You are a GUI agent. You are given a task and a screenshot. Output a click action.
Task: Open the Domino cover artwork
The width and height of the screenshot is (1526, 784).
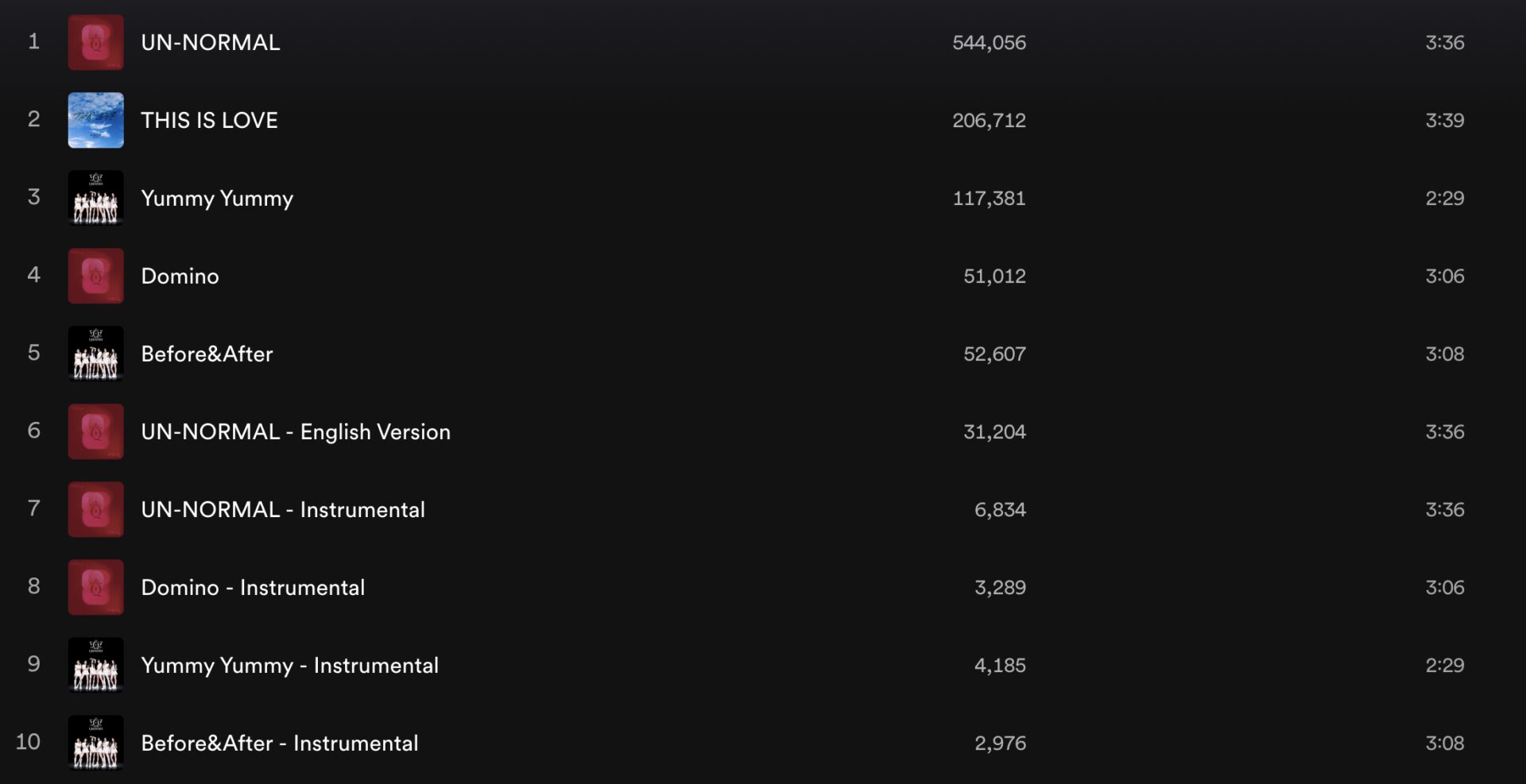pyautogui.click(x=95, y=276)
